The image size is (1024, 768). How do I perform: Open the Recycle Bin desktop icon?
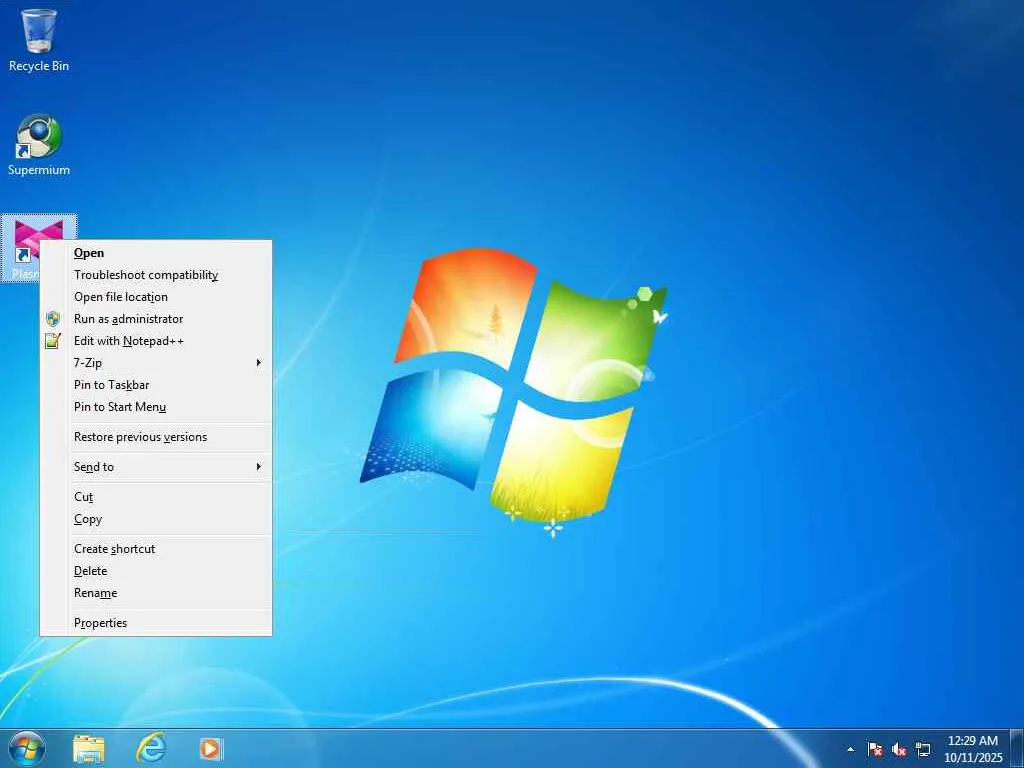pos(39,40)
